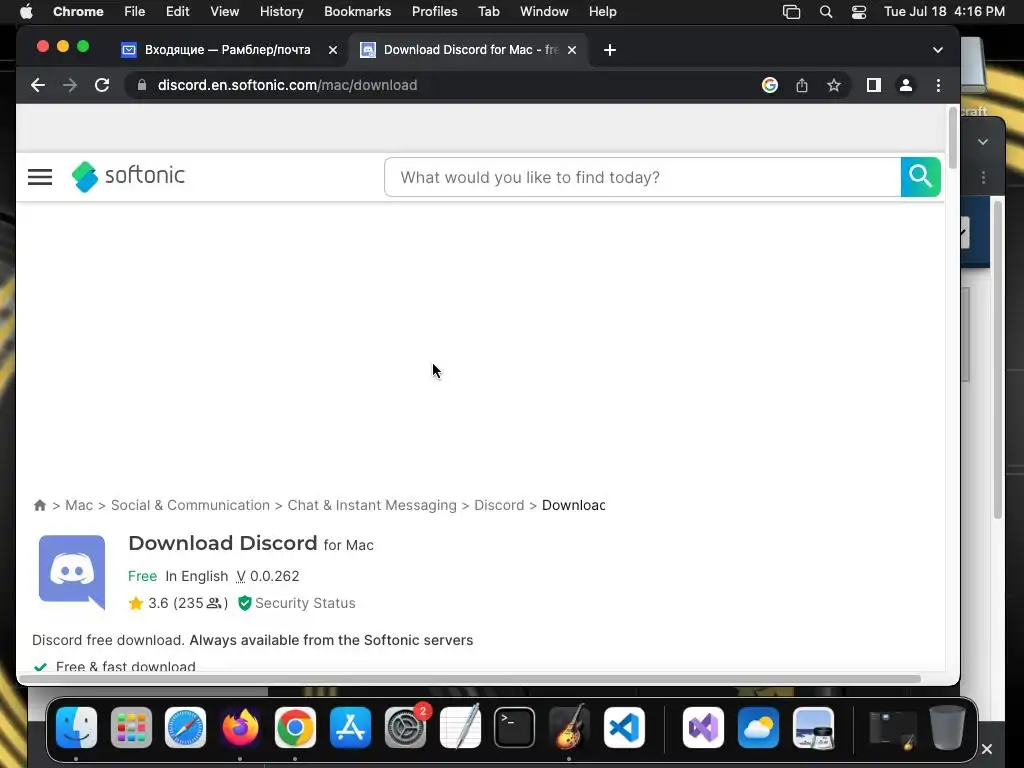Viewport: 1024px width, 768px height.
Task: Launch Safari from Dock
Action: pyautogui.click(x=185, y=727)
